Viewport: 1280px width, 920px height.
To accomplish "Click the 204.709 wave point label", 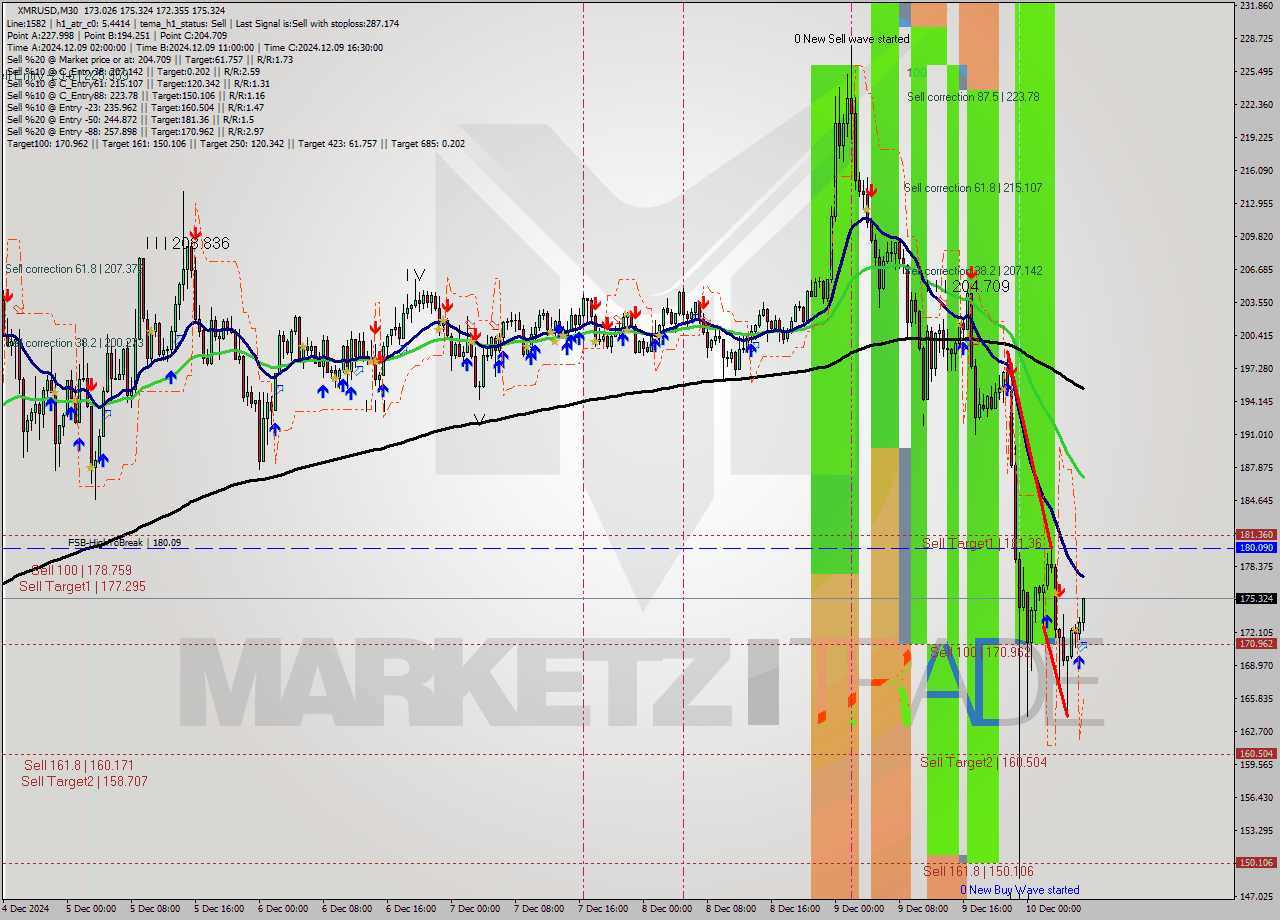I will tap(979, 286).
